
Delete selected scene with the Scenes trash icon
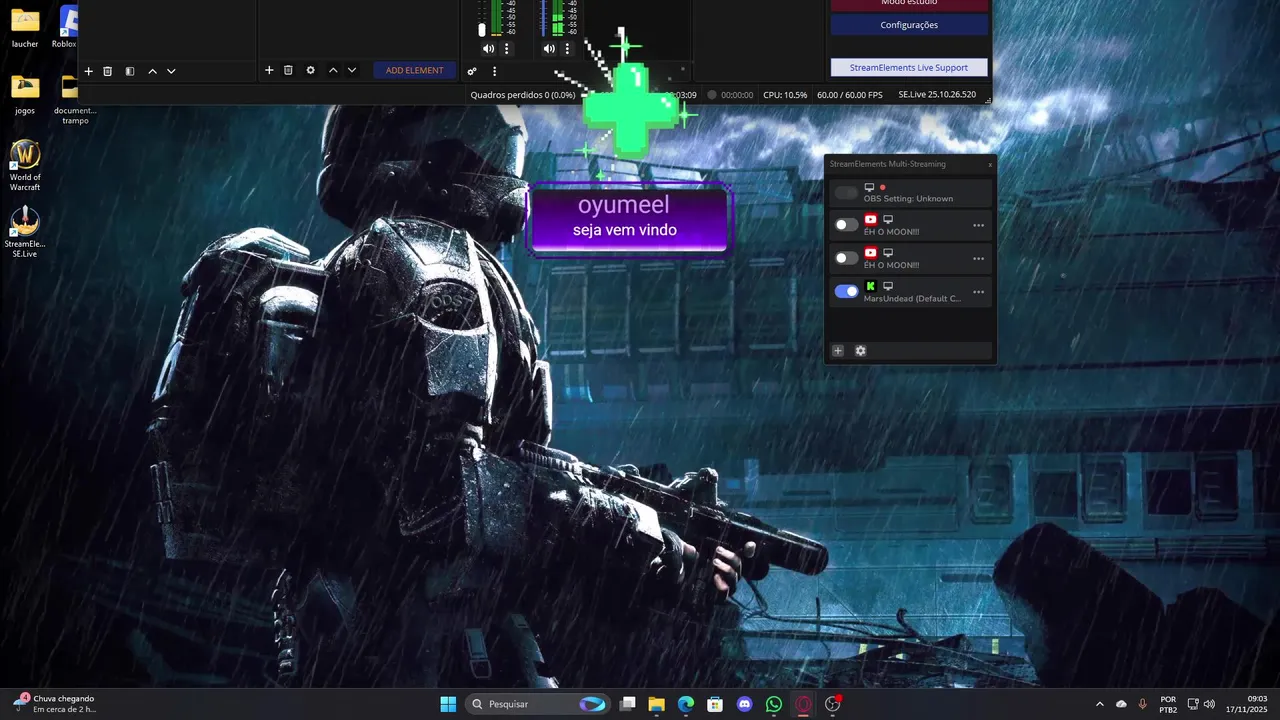coord(108,71)
